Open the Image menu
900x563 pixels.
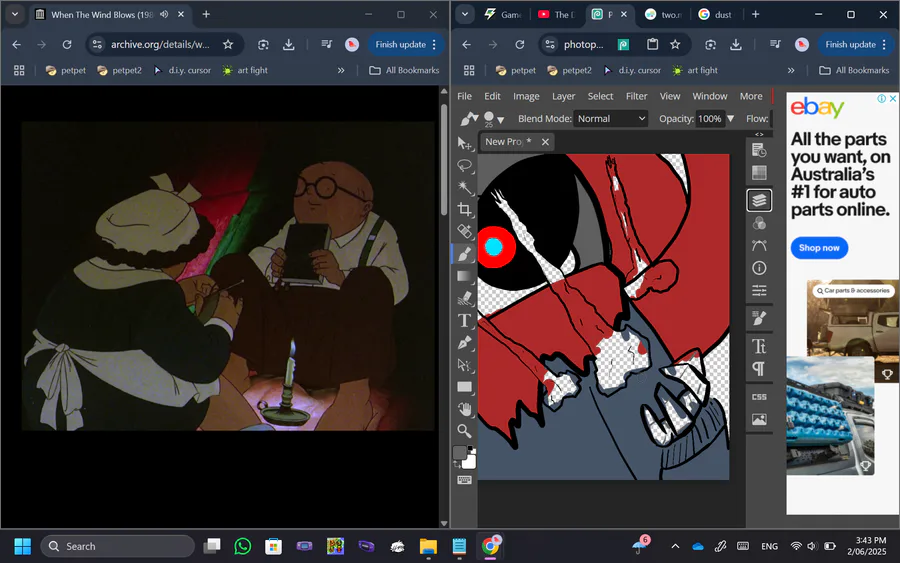tap(526, 96)
